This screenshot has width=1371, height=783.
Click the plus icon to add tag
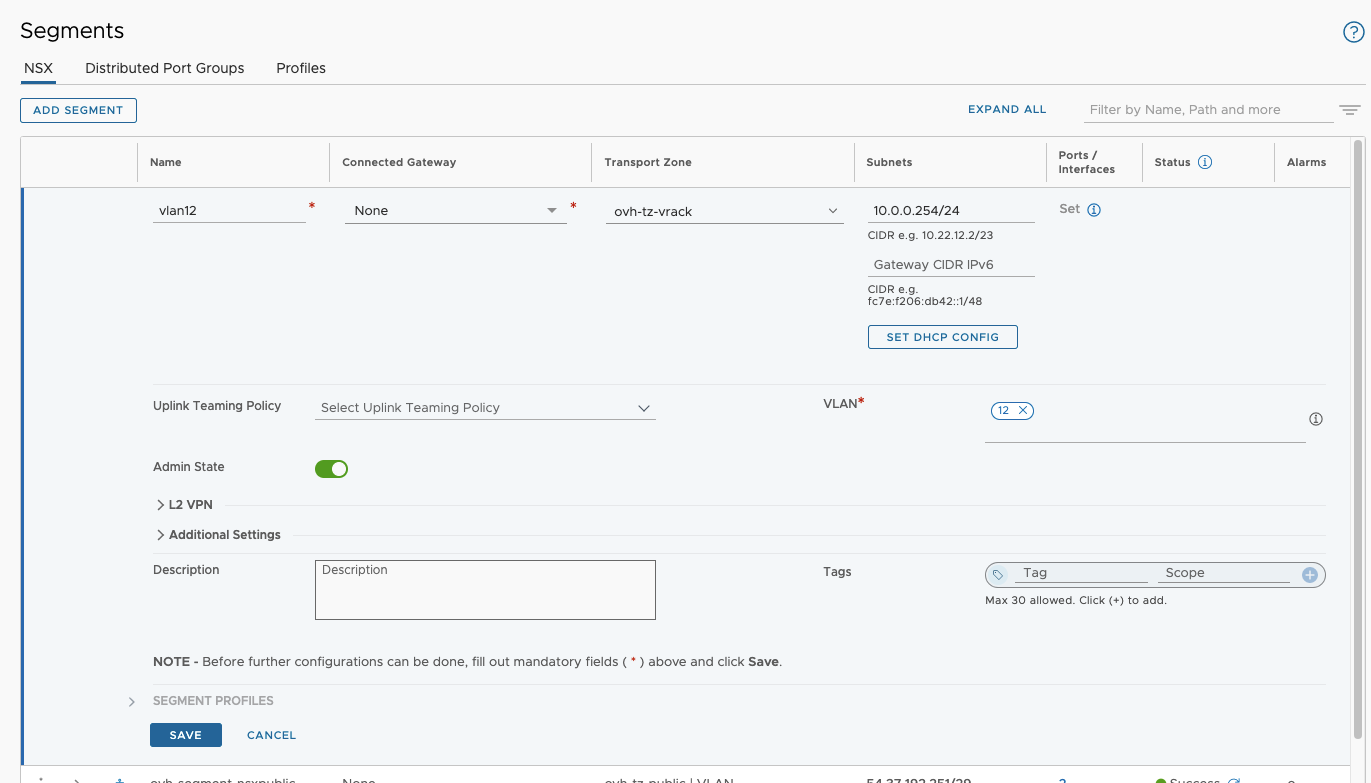click(1309, 574)
